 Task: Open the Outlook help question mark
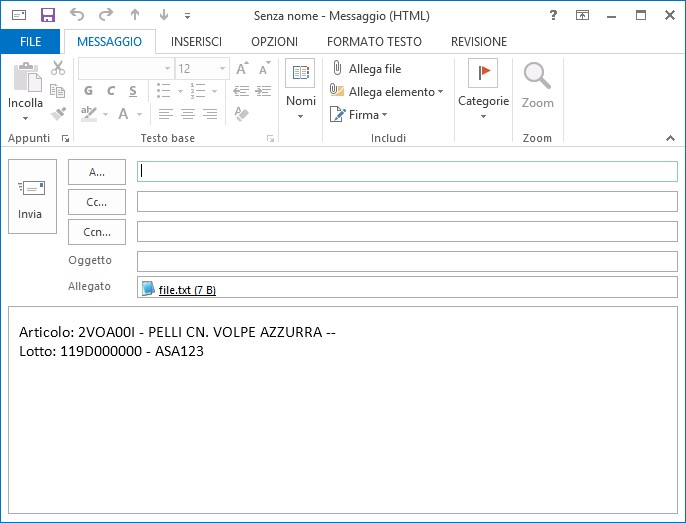[553, 15]
